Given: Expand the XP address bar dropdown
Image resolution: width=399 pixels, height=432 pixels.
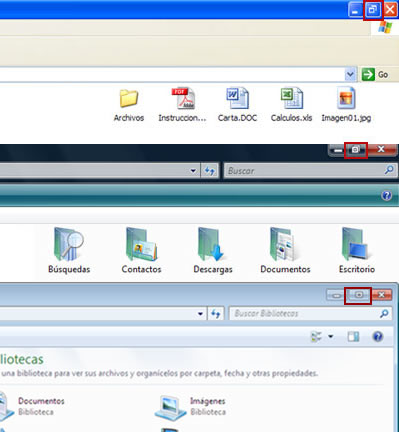Looking at the screenshot, I should point(350,74).
